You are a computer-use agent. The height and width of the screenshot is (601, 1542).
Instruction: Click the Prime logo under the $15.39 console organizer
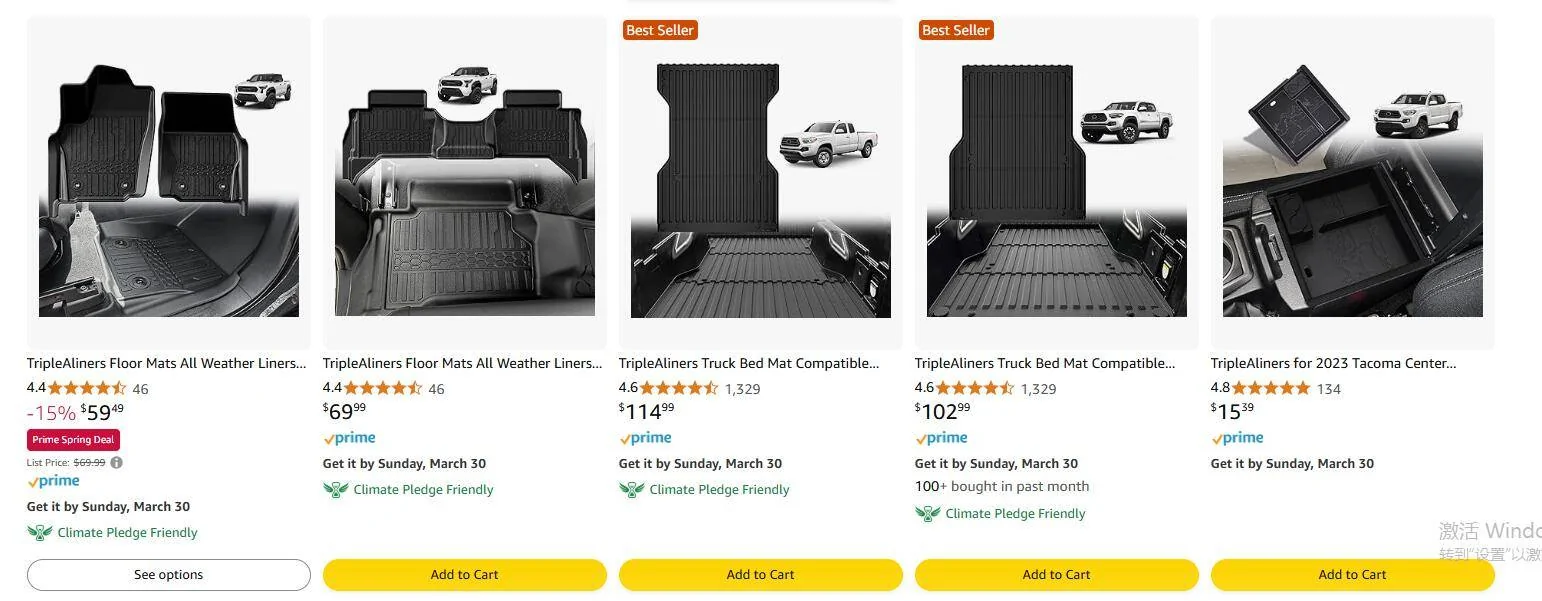[1237, 438]
